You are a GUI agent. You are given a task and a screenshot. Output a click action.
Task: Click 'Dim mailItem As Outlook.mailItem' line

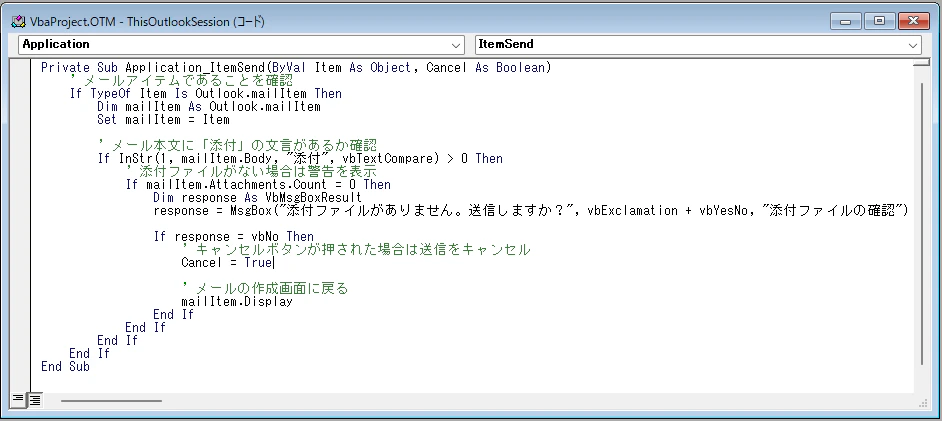click(x=209, y=107)
